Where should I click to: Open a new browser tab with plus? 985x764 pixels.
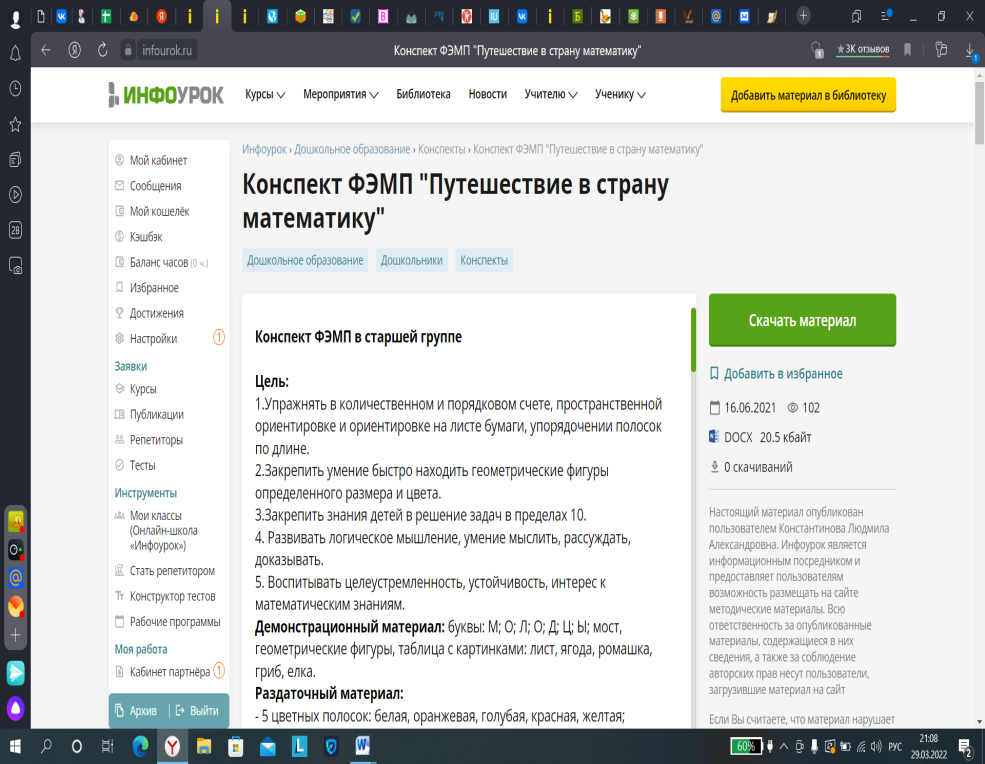803,16
